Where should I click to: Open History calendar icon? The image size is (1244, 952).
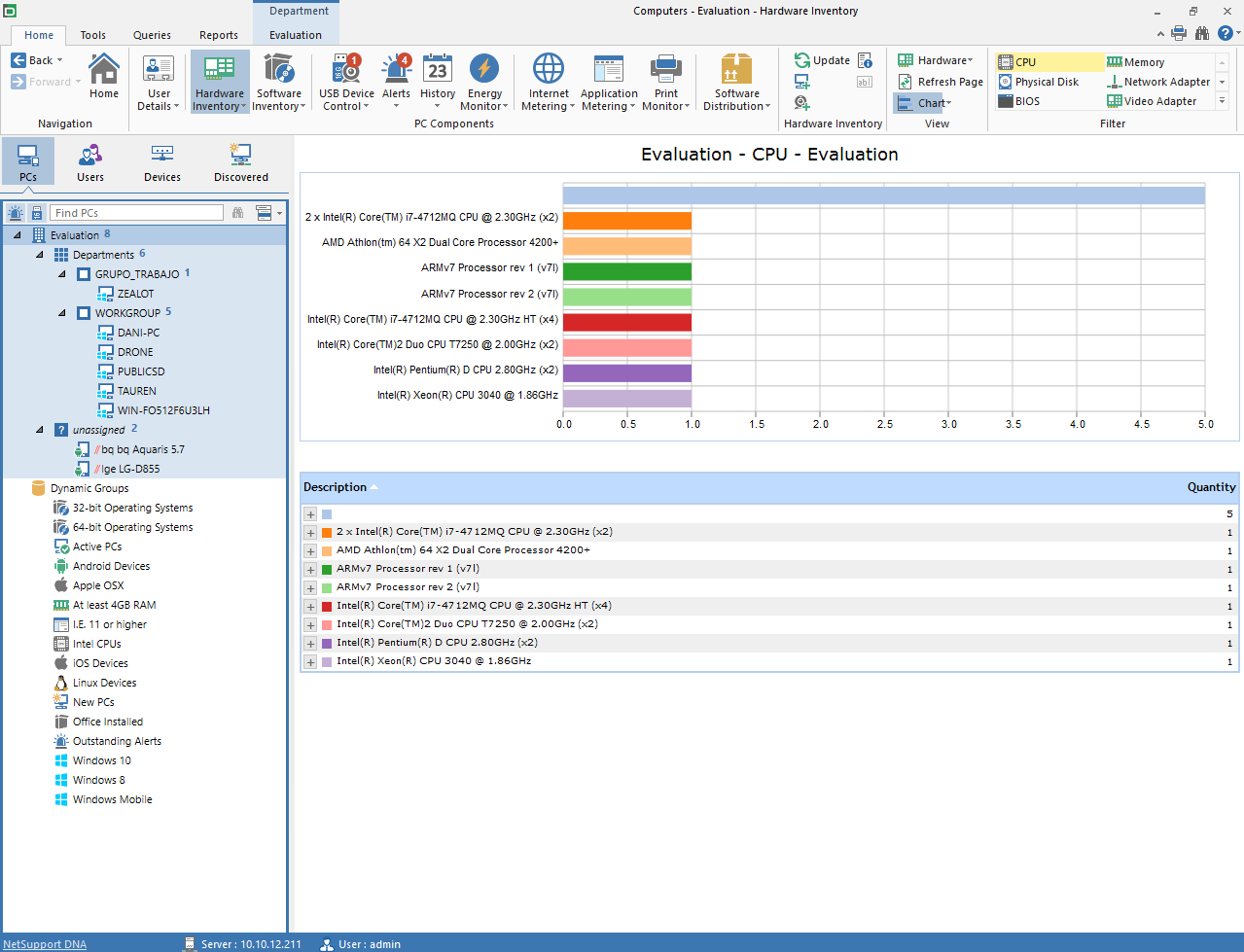tap(438, 69)
